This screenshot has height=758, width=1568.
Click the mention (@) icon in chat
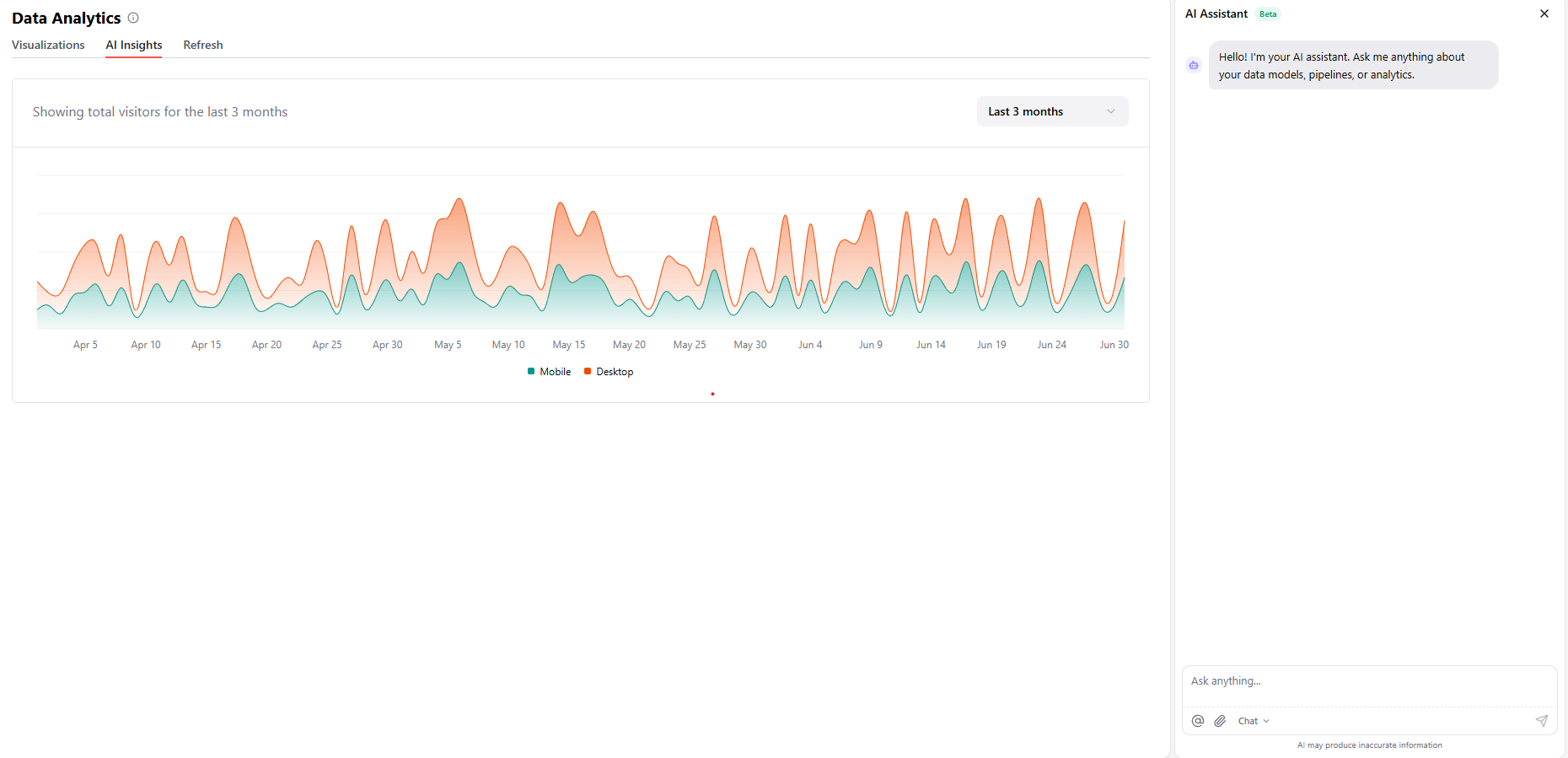(1198, 721)
